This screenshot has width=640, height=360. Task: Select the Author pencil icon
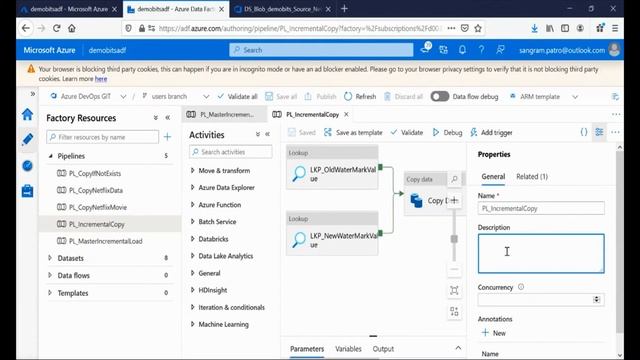point(27,140)
